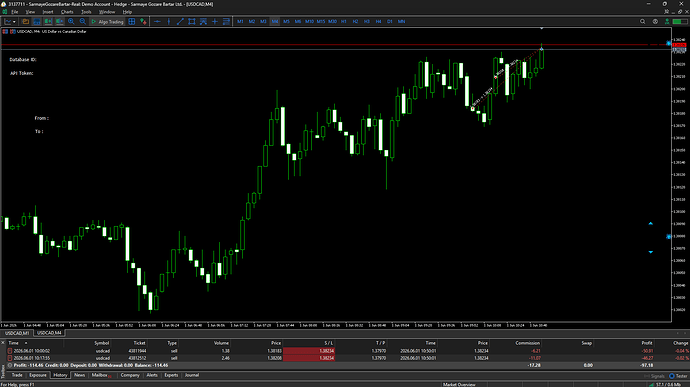Click the Tester button in status area

[678, 376]
